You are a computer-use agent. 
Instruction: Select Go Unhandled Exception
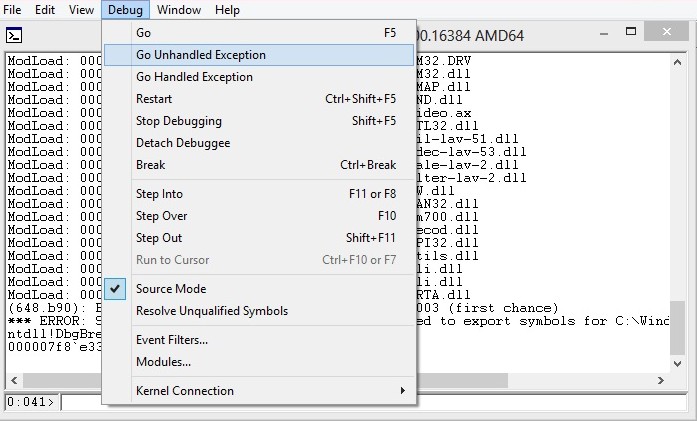click(x=200, y=55)
